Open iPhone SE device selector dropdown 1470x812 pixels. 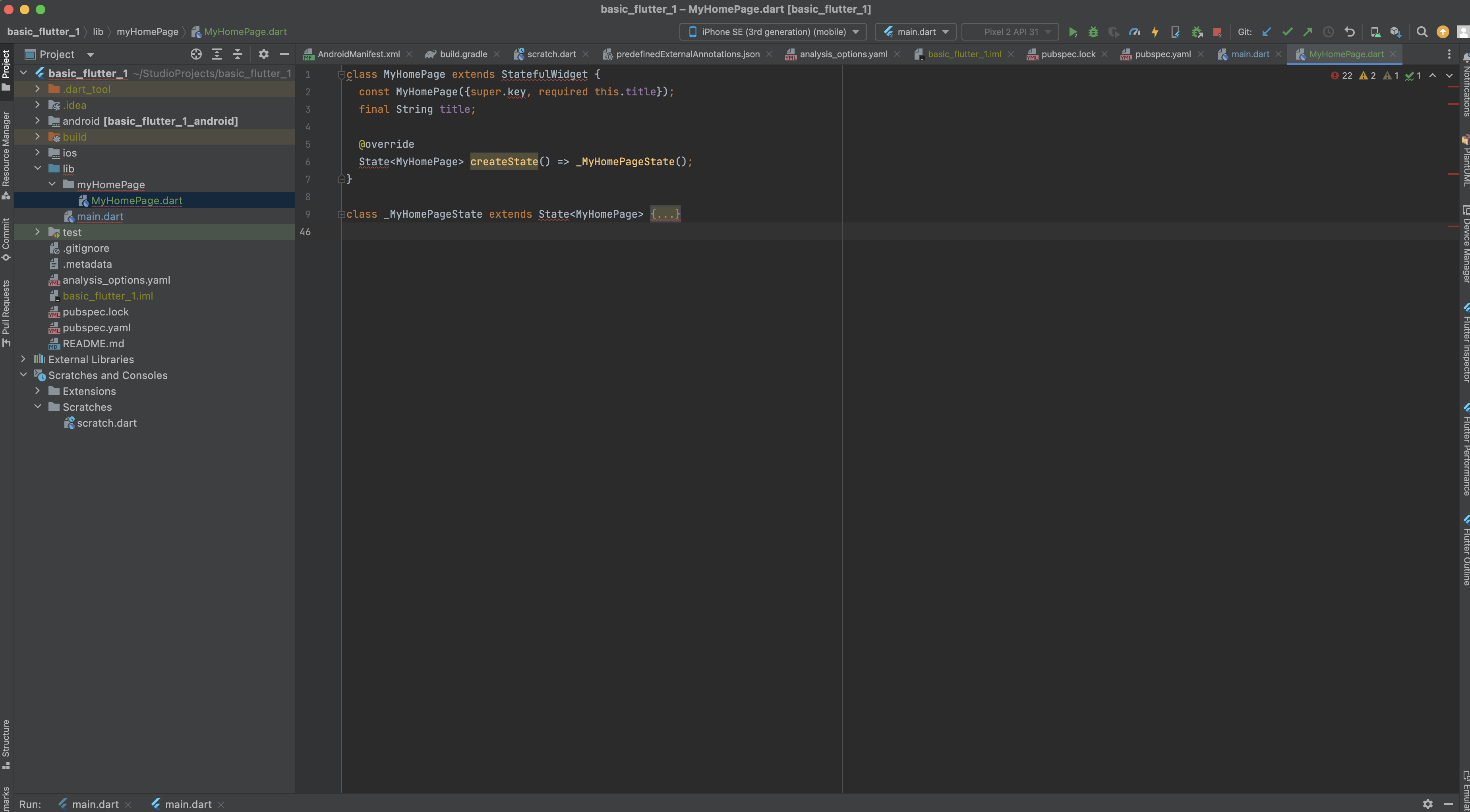pos(773,32)
